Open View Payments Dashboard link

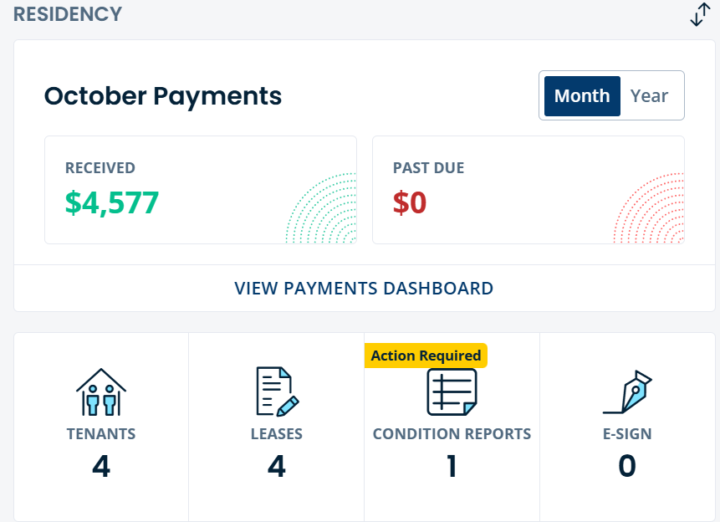click(x=364, y=288)
